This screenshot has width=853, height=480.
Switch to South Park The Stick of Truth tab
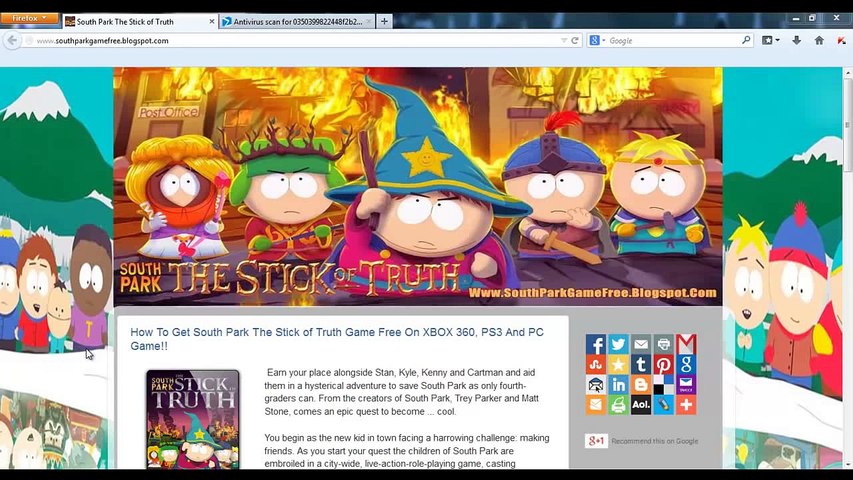tap(140, 22)
